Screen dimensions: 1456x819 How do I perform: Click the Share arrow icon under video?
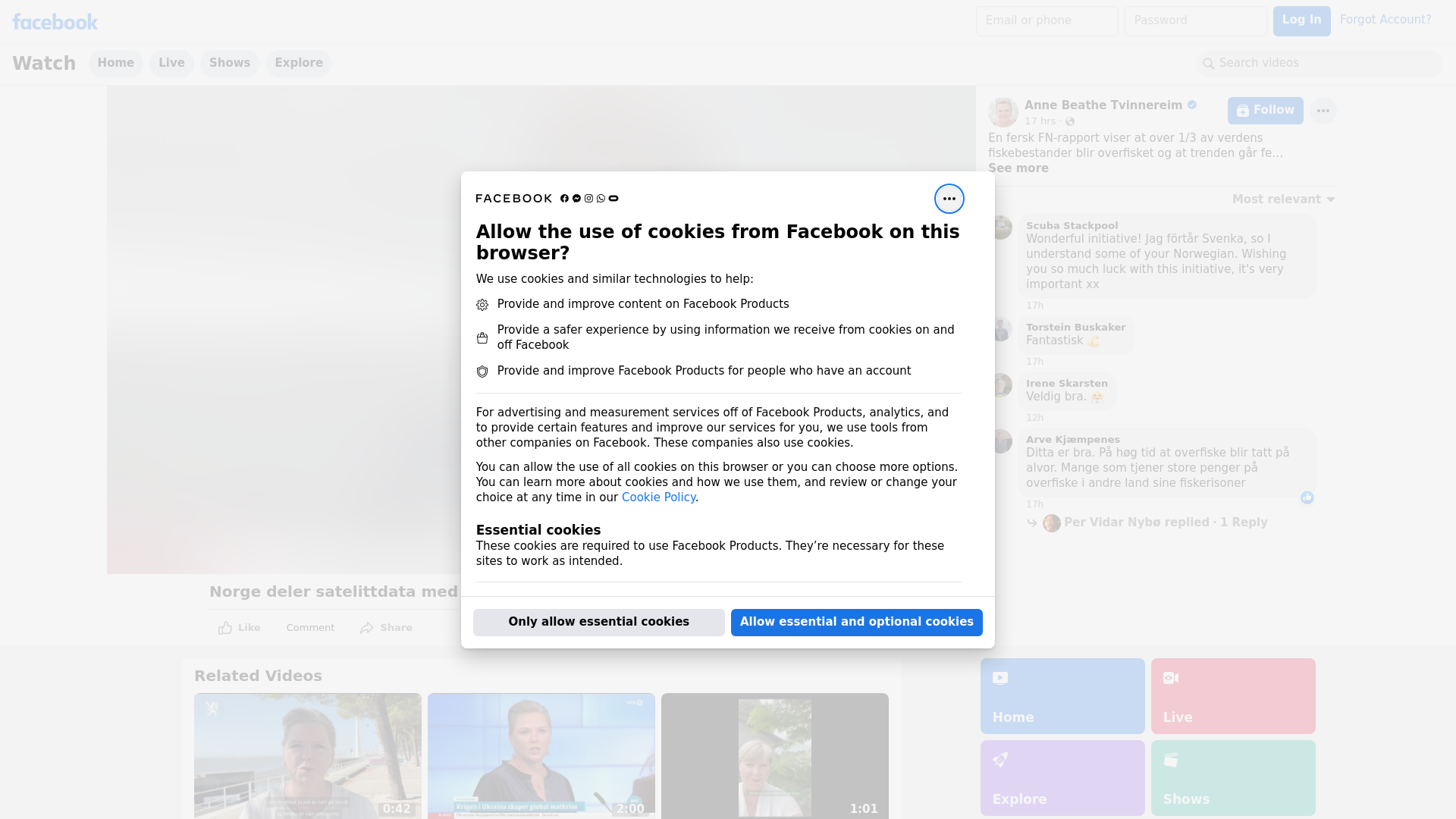point(367,628)
